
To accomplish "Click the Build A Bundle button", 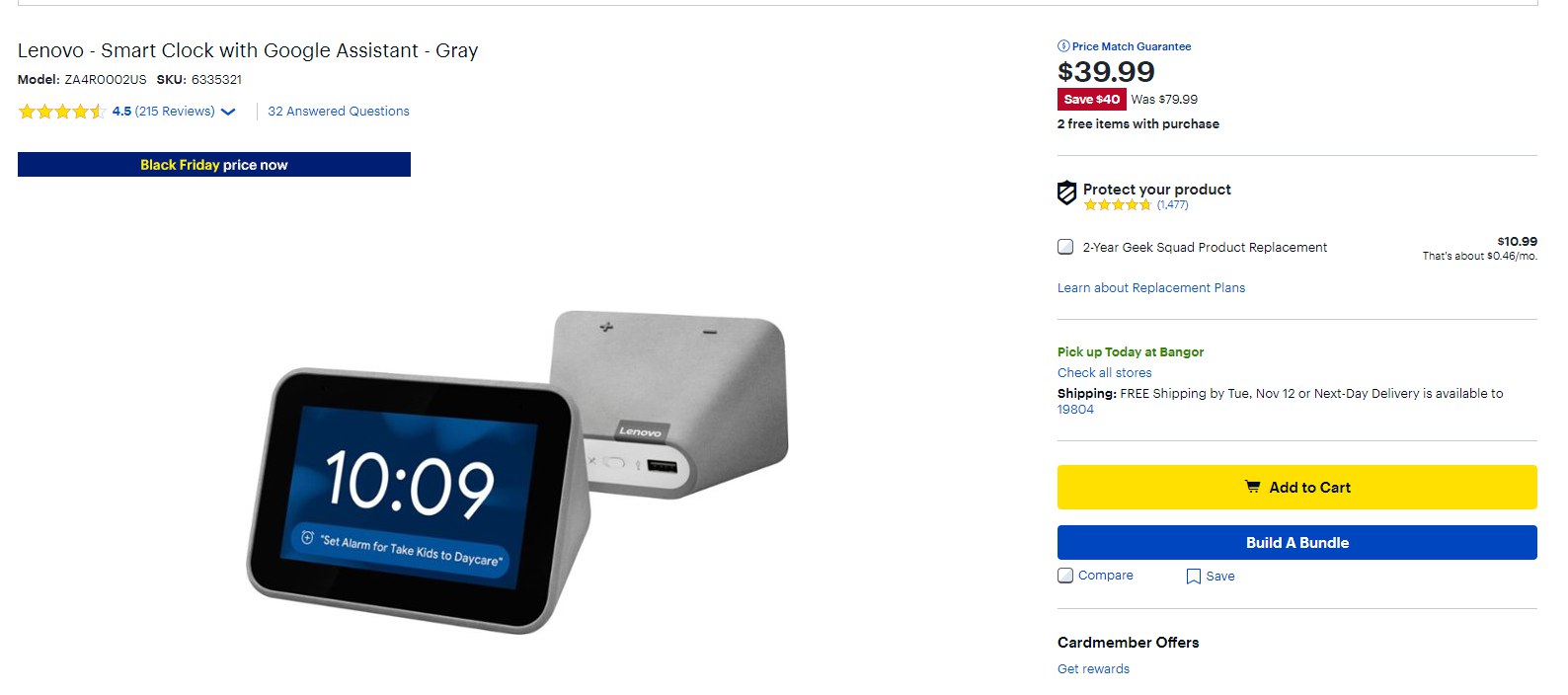I will tap(1296, 542).
